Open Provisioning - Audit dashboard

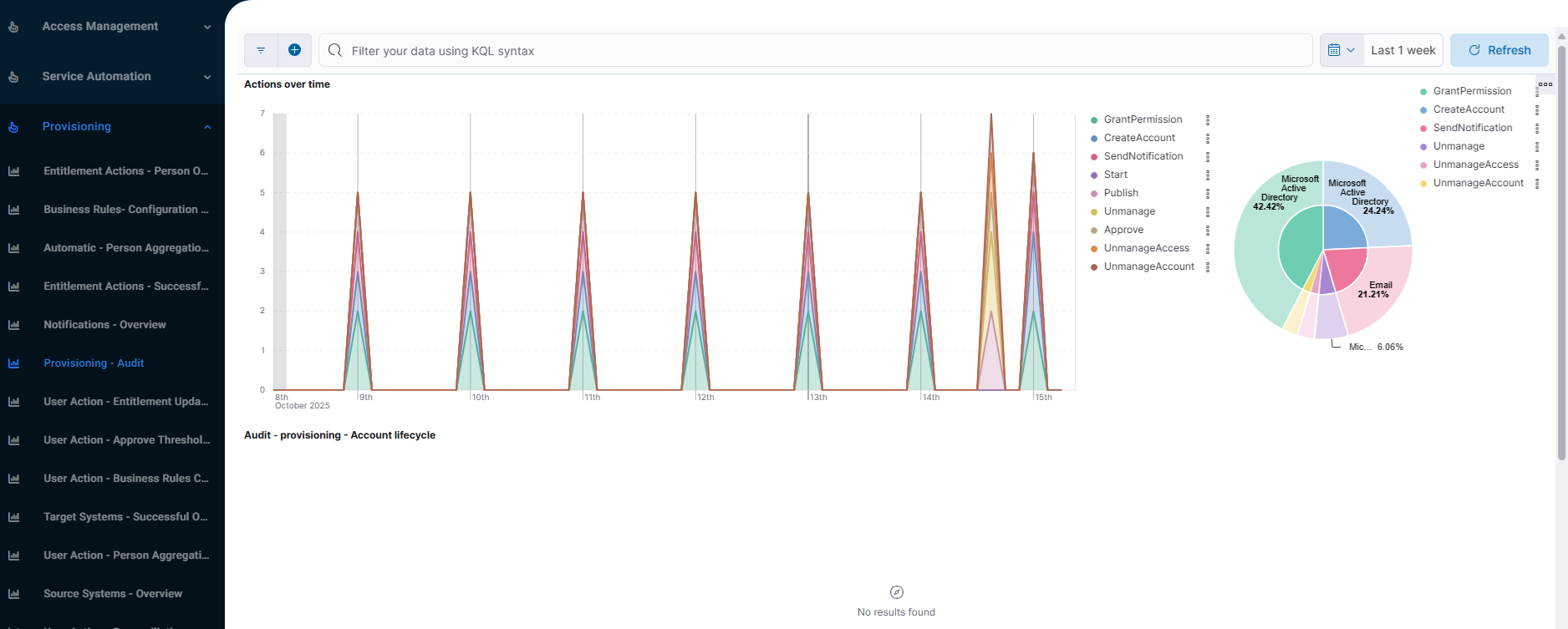tap(94, 363)
